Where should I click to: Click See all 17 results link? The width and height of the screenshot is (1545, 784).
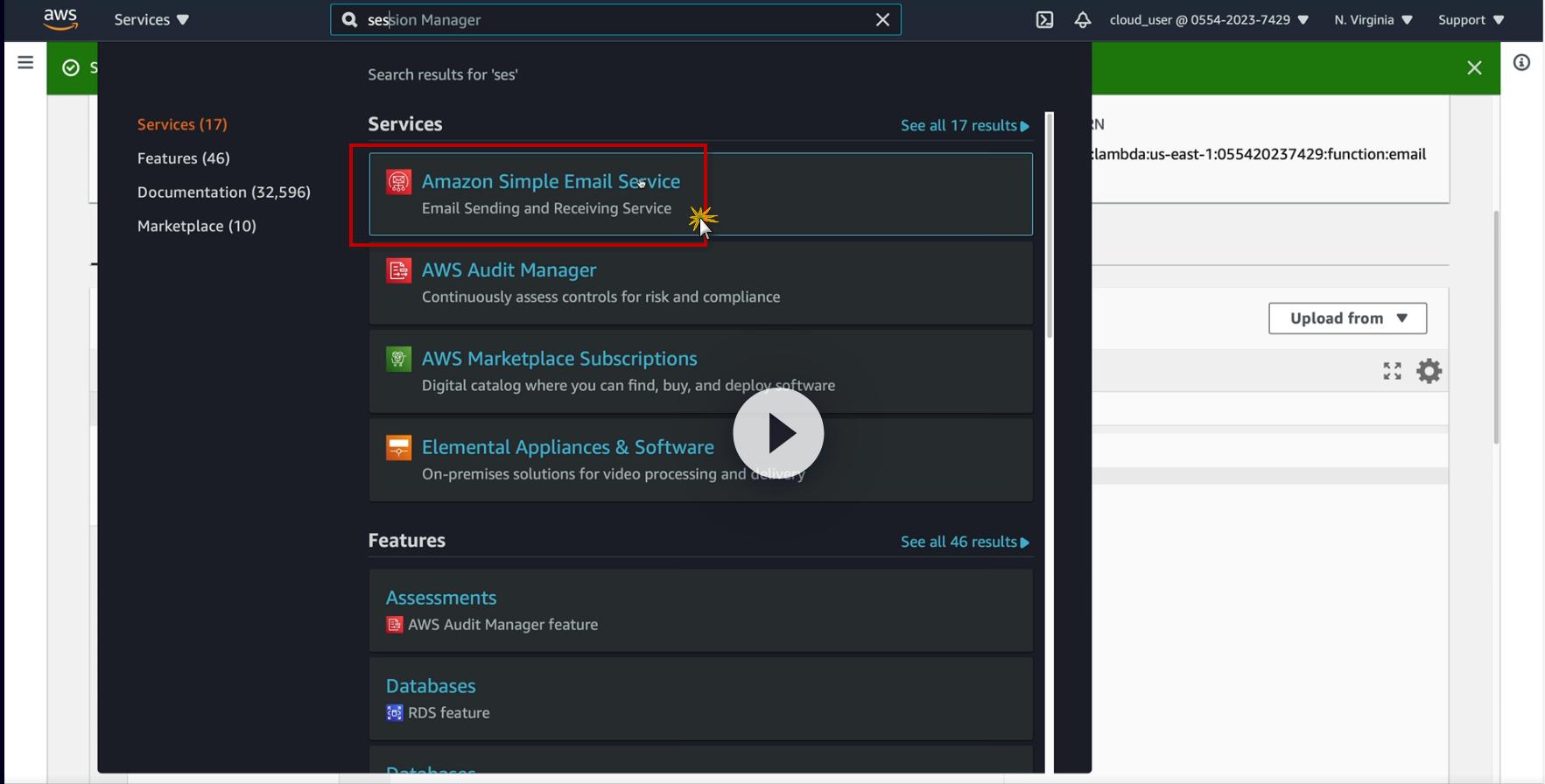965,125
